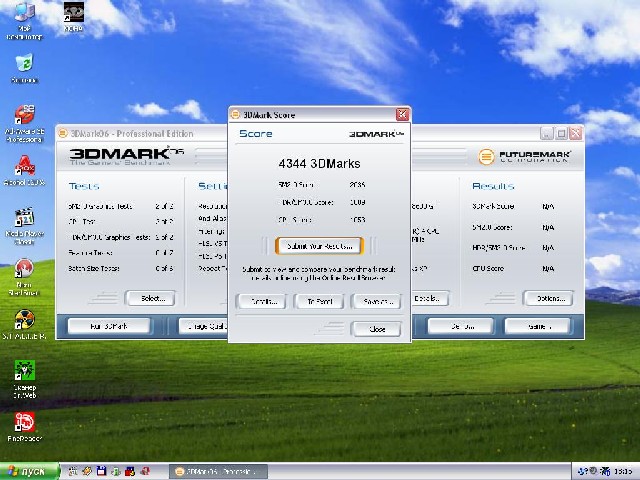Click Details button in System panel
Image resolution: width=640 pixels, height=480 pixels.
click(430, 298)
